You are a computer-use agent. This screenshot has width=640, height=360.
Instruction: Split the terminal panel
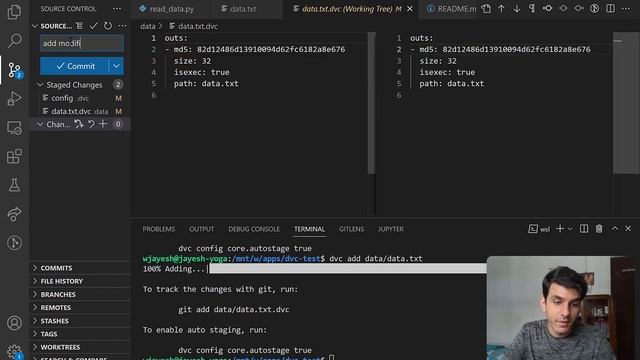[x=584, y=229]
